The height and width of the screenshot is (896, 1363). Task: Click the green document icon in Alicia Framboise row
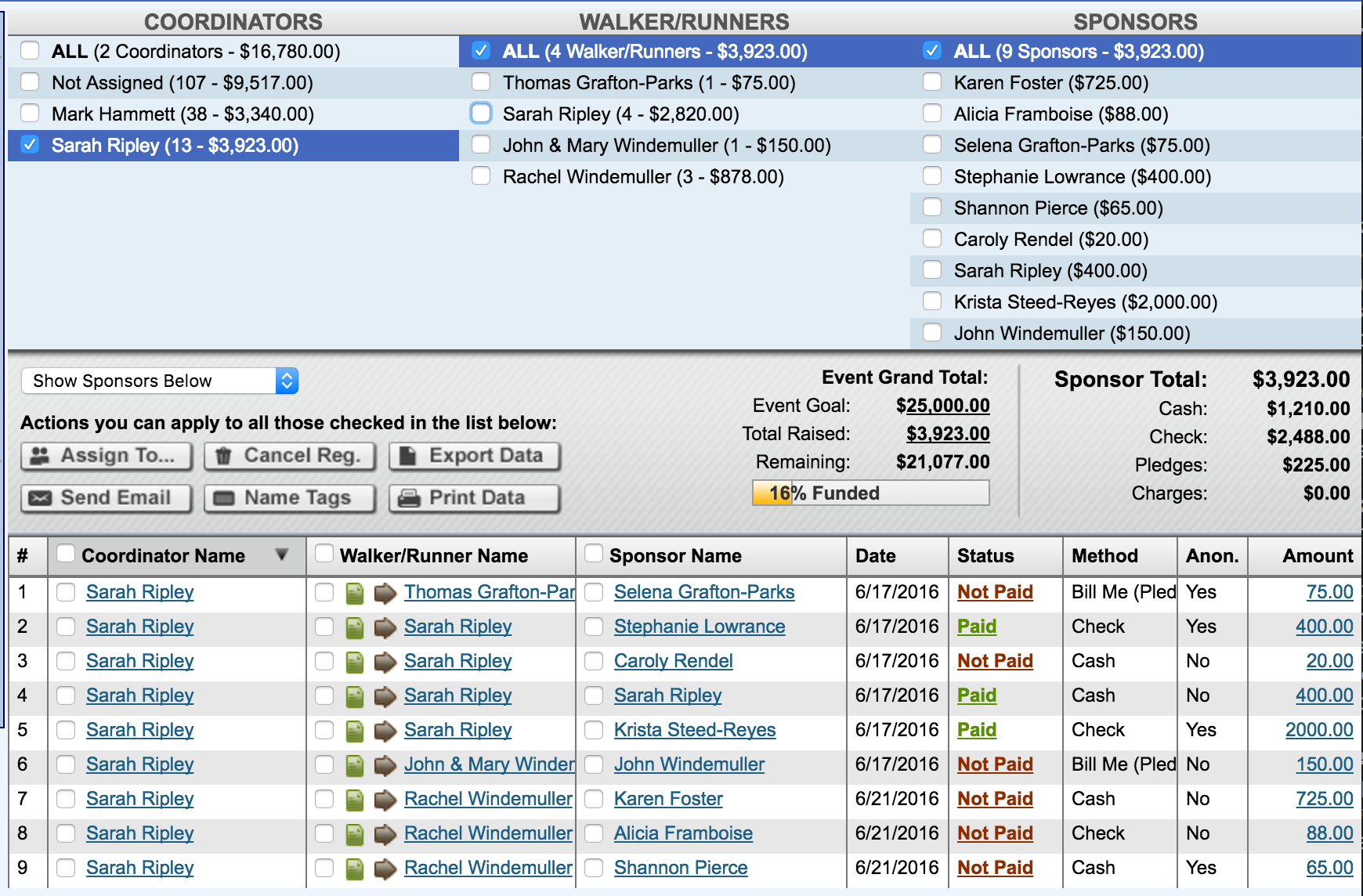tap(355, 835)
